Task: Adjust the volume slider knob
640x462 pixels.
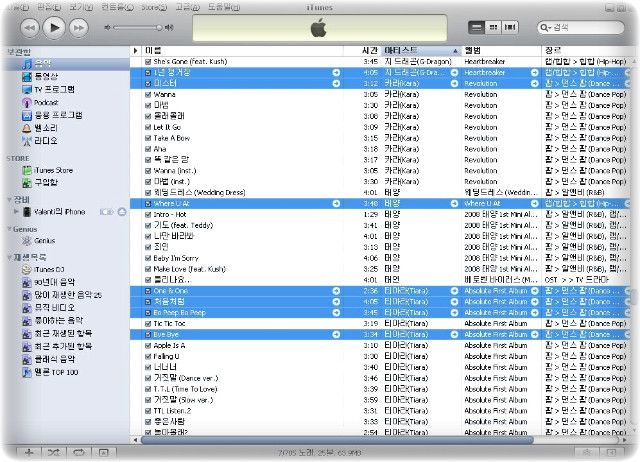Action: pyautogui.click(x=159, y=27)
